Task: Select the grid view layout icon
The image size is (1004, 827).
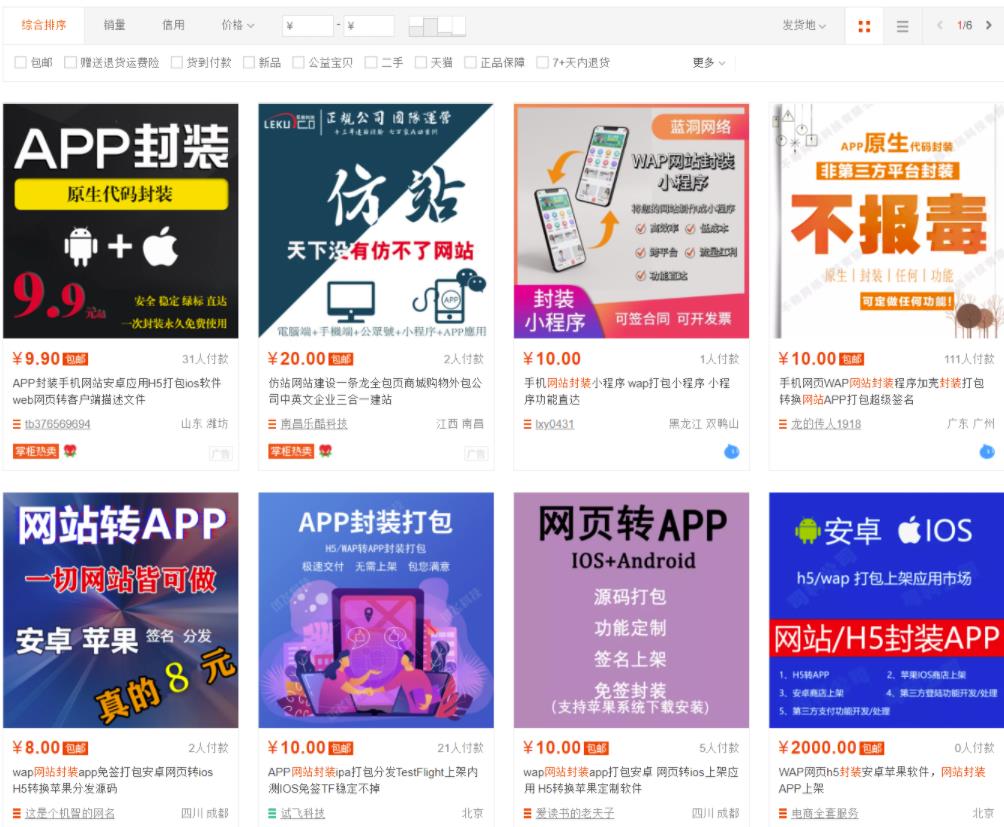Action: [x=864, y=25]
